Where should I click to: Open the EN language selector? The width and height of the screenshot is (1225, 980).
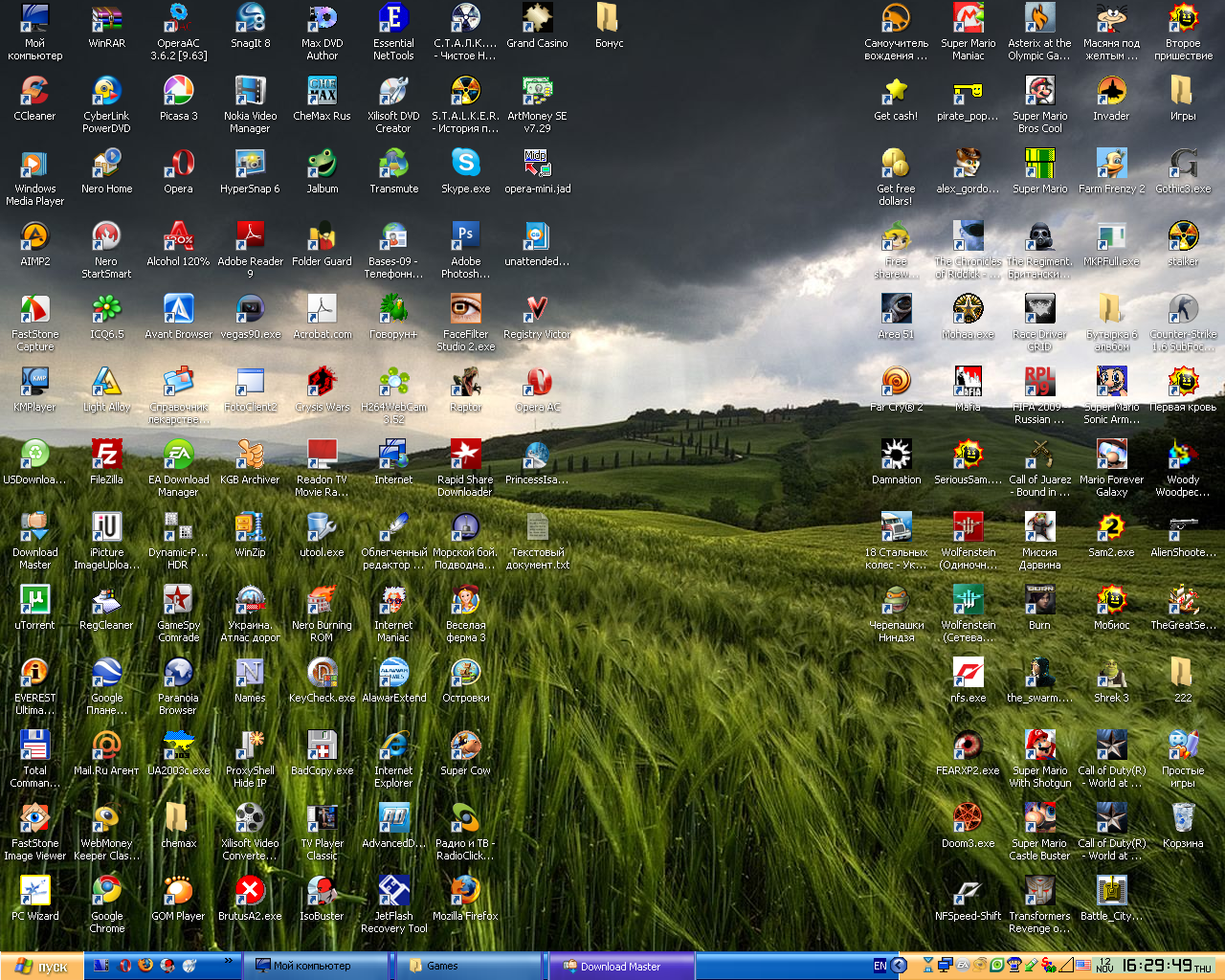point(880,966)
